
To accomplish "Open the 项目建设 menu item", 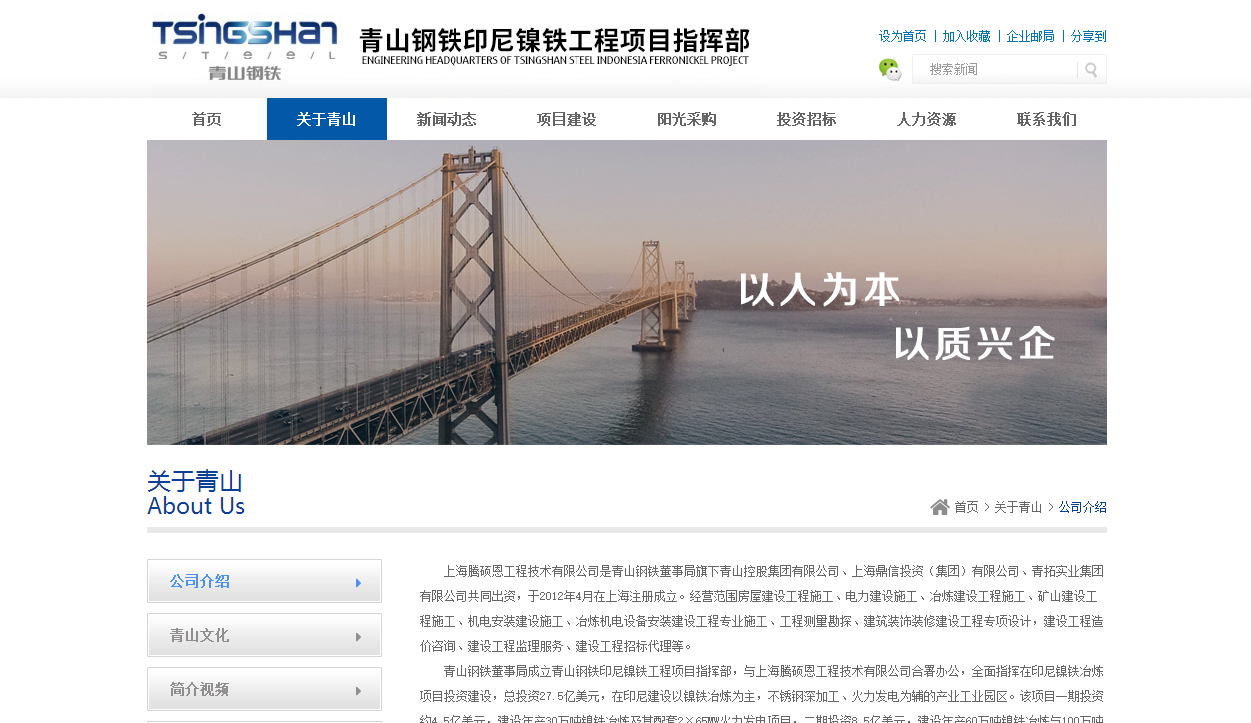I will point(567,119).
